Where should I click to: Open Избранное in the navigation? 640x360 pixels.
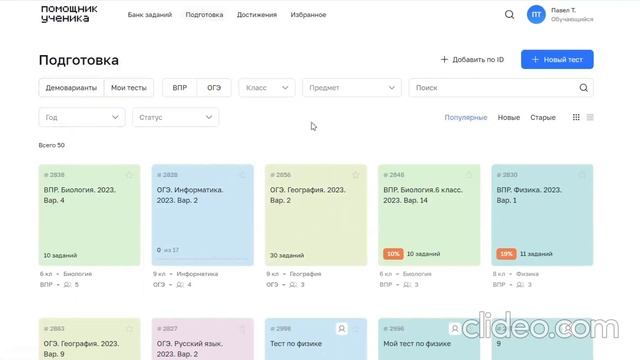pyautogui.click(x=308, y=15)
